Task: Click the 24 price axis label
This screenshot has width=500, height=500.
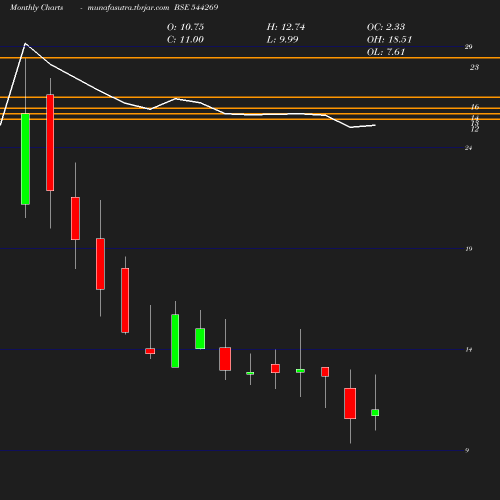Action: [x=468, y=148]
